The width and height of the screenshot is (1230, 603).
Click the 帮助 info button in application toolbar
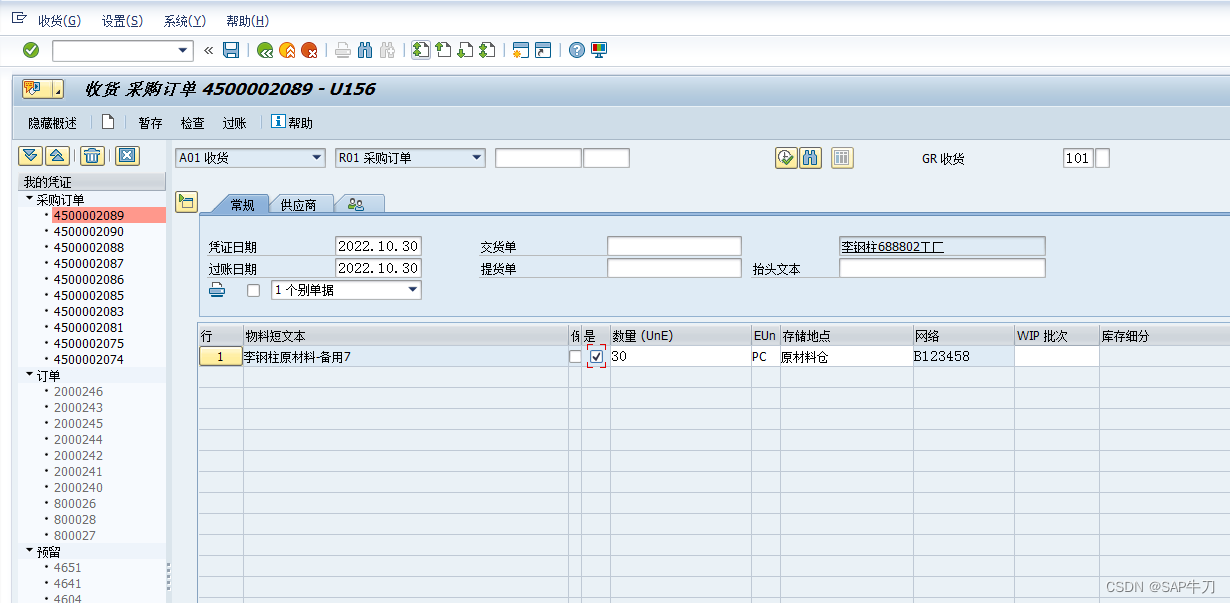(292, 123)
